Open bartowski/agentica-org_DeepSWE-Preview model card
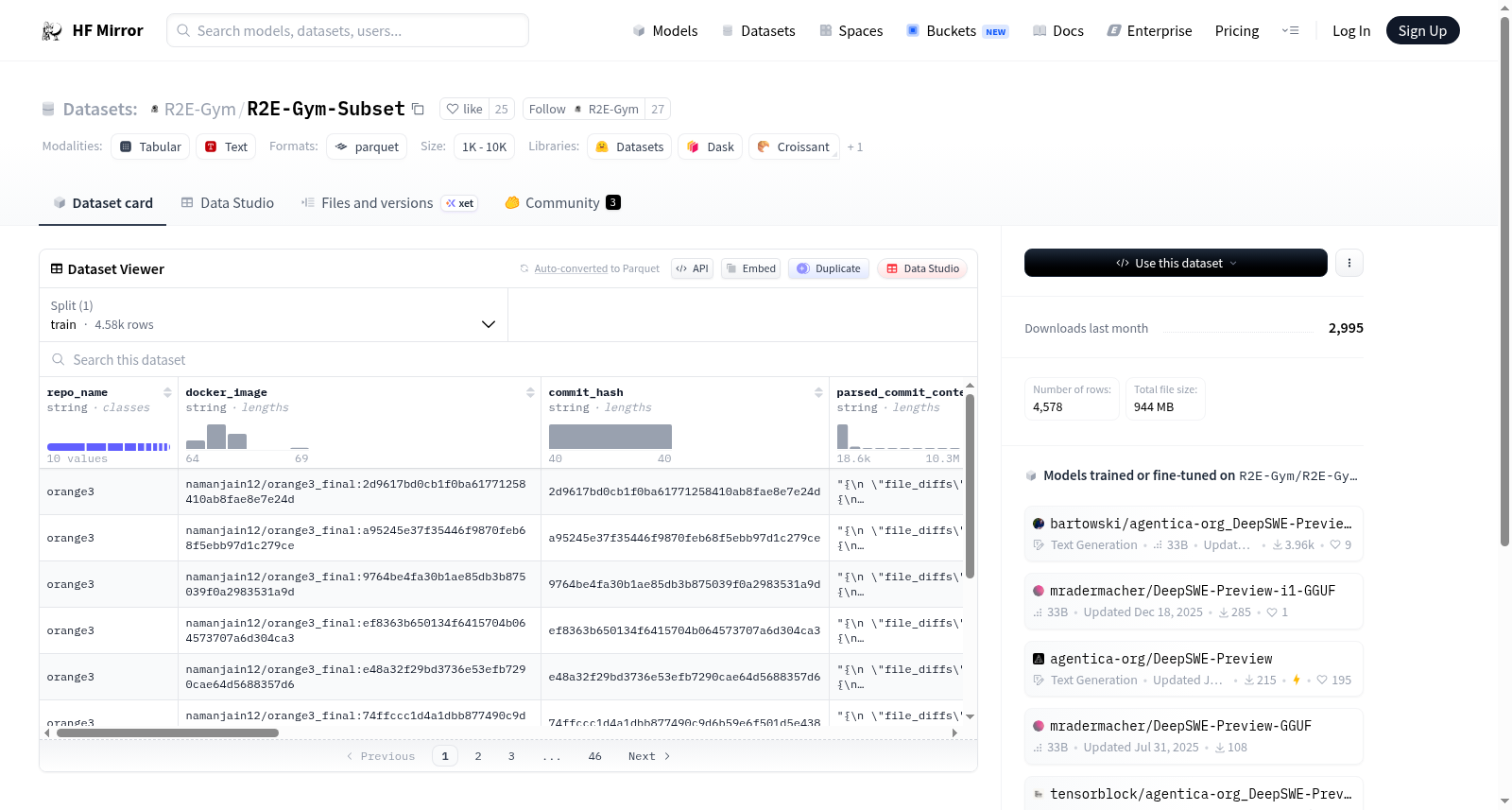The image size is (1512, 810). coord(1194,533)
